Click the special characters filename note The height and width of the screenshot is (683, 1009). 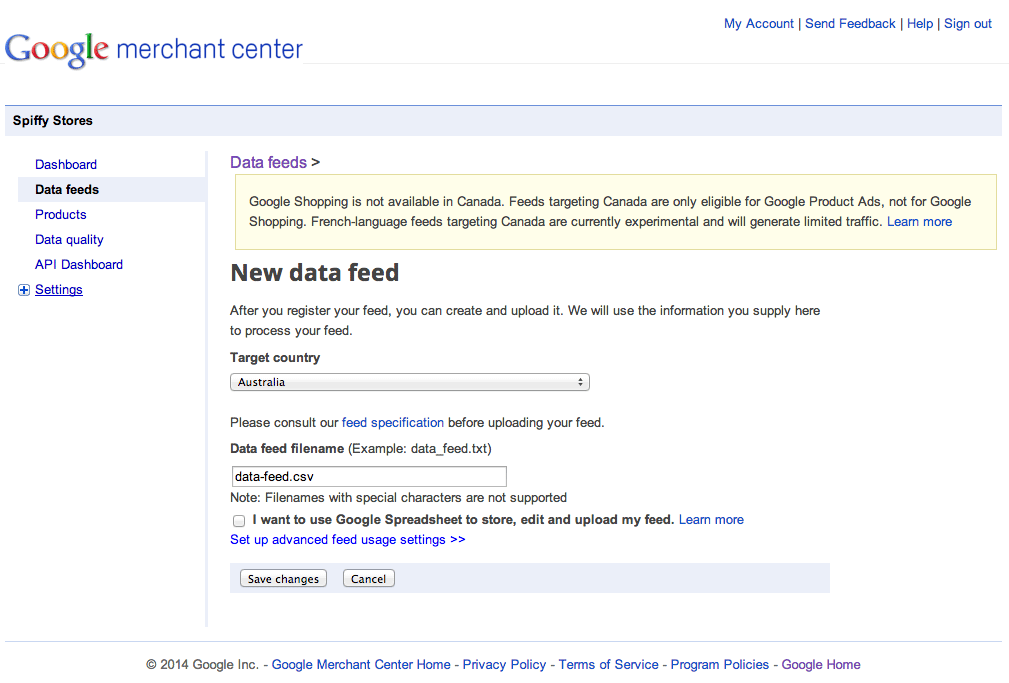pyautogui.click(x=398, y=498)
